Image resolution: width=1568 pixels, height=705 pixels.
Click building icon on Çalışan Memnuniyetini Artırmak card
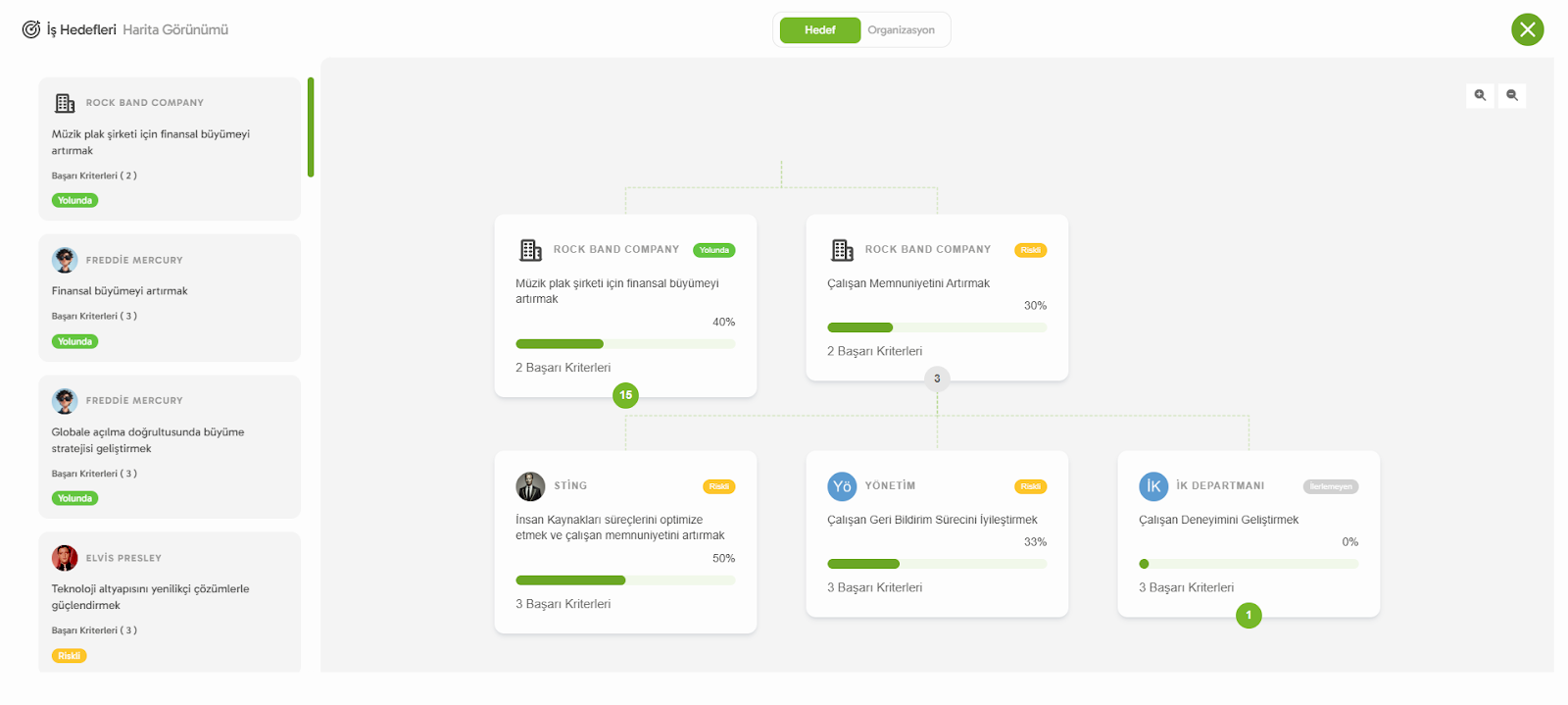point(842,250)
